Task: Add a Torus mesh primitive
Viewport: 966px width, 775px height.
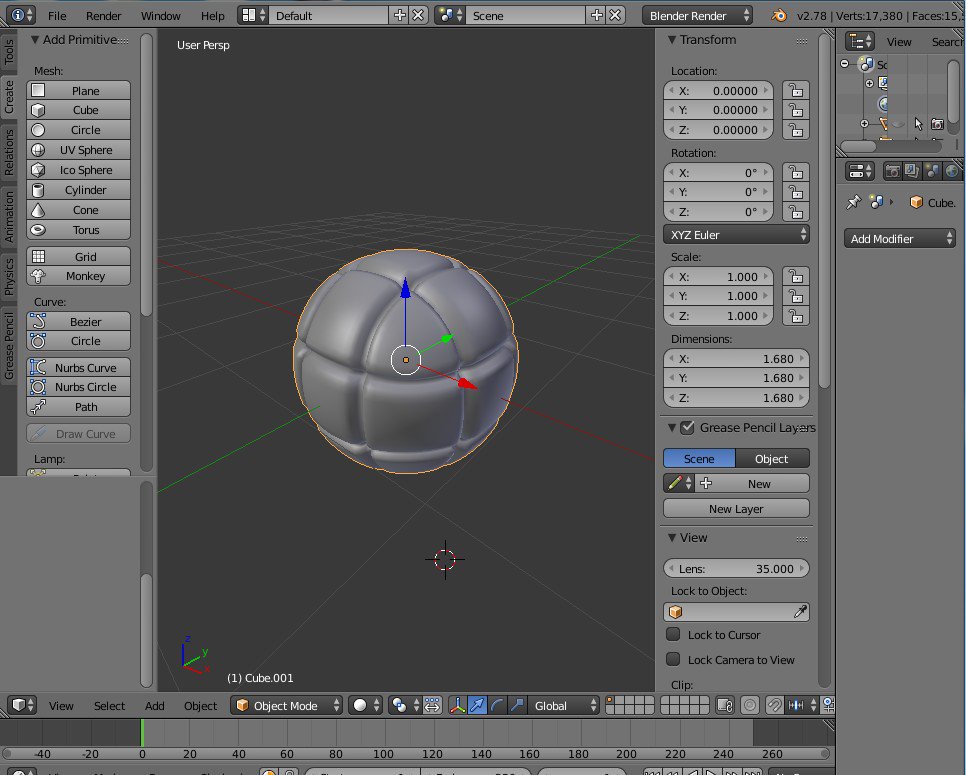Action: (78, 230)
